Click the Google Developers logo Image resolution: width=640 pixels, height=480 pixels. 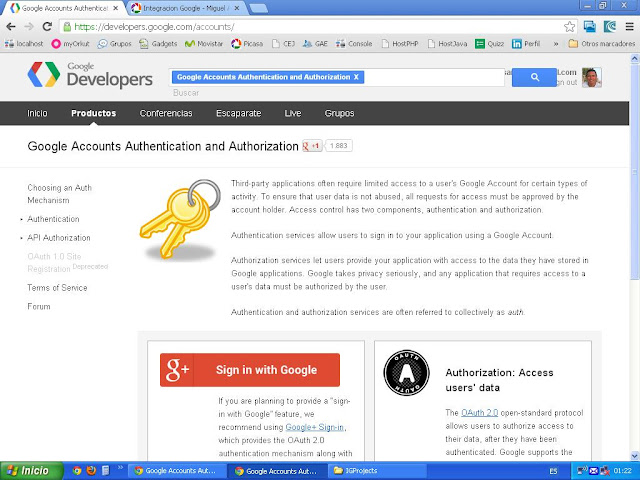(x=90, y=75)
